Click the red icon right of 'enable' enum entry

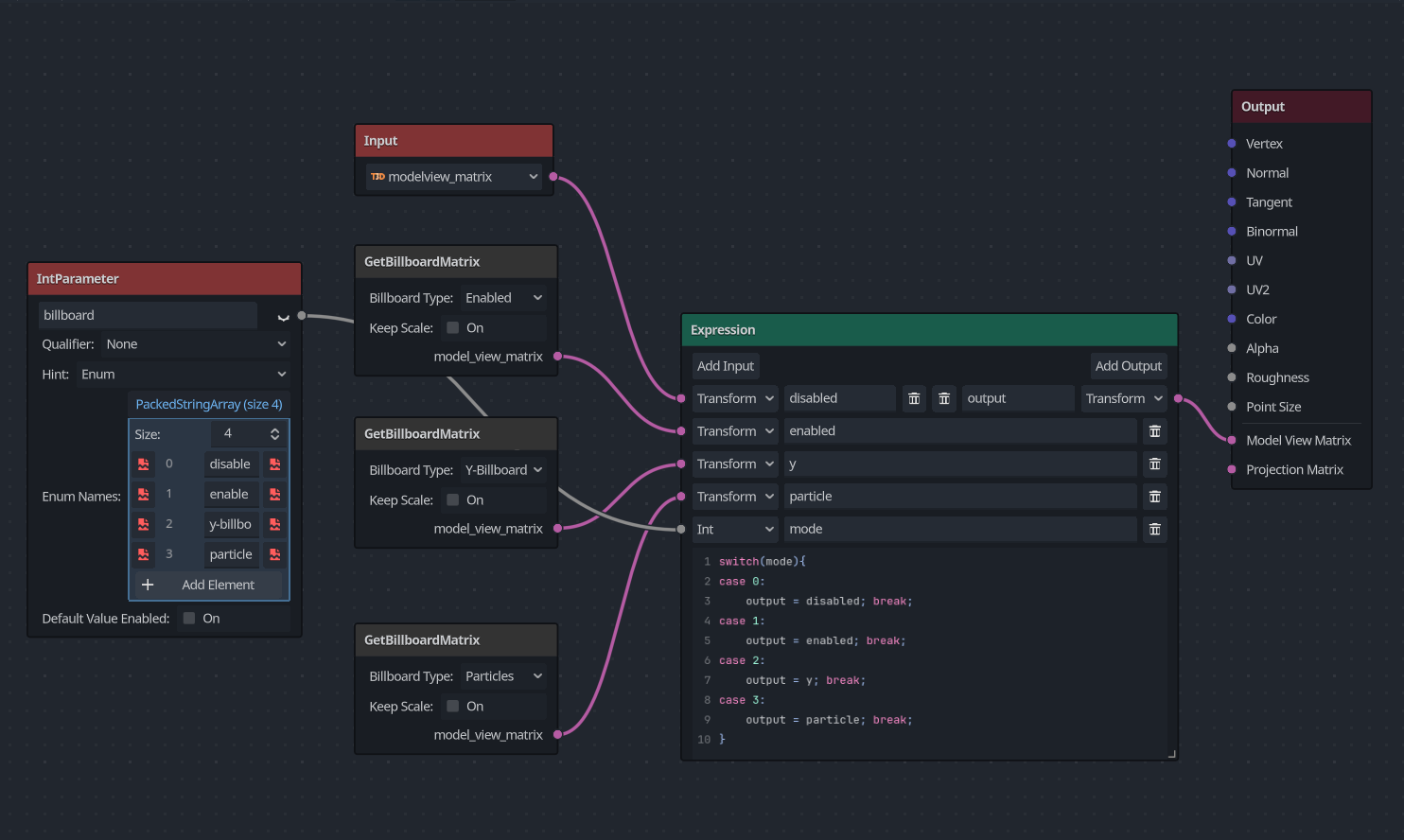click(275, 494)
